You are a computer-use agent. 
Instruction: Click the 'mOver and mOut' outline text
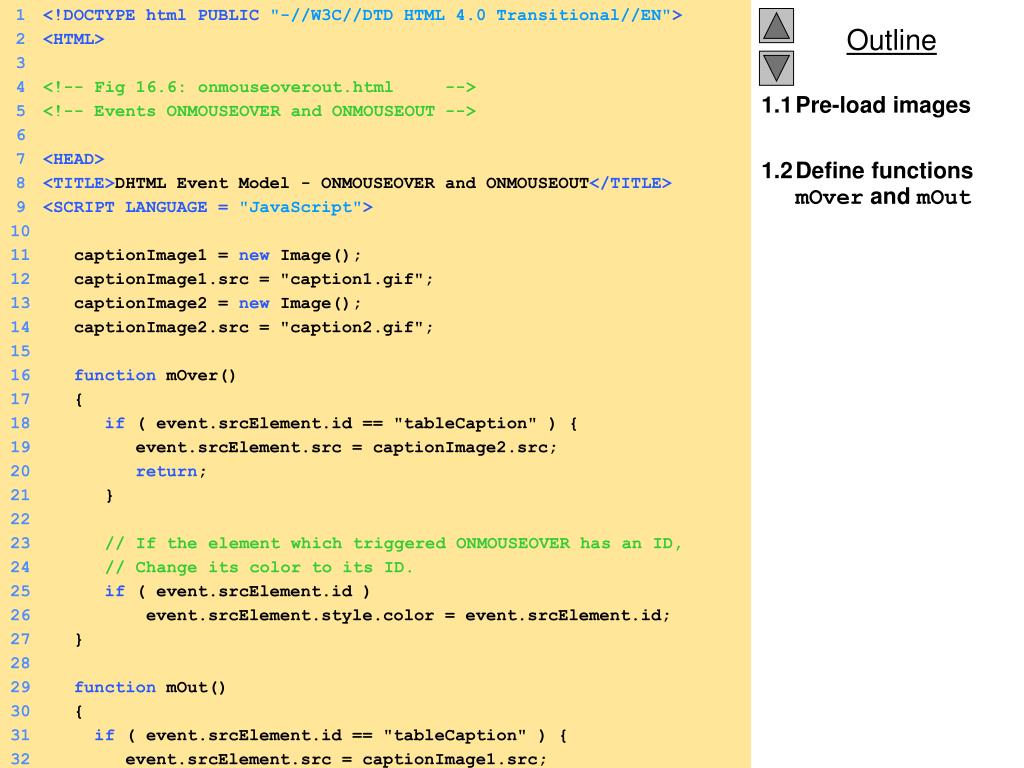click(883, 197)
